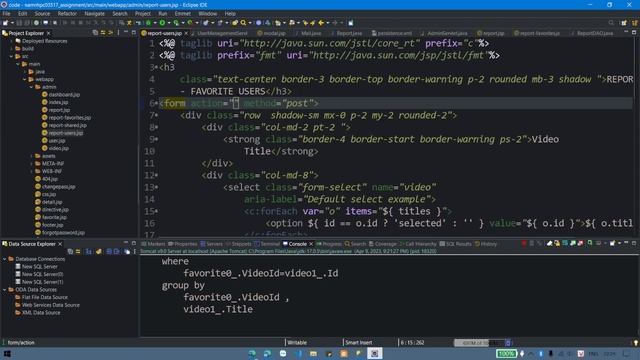
Task: Select New SQL Server(1) connection
Action: coord(39,282)
